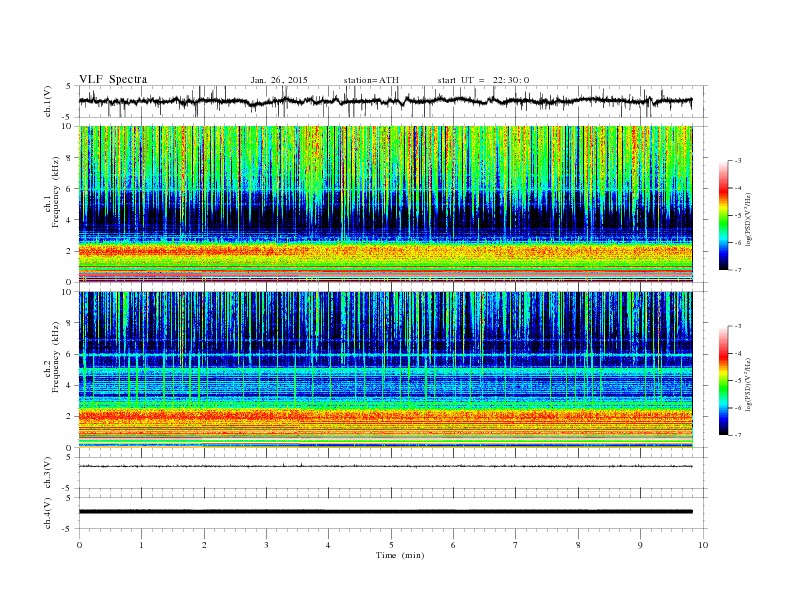
Task: Click the 'ch.1(V)' waveform axis label
Action: pyautogui.click(x=48, y=101)
